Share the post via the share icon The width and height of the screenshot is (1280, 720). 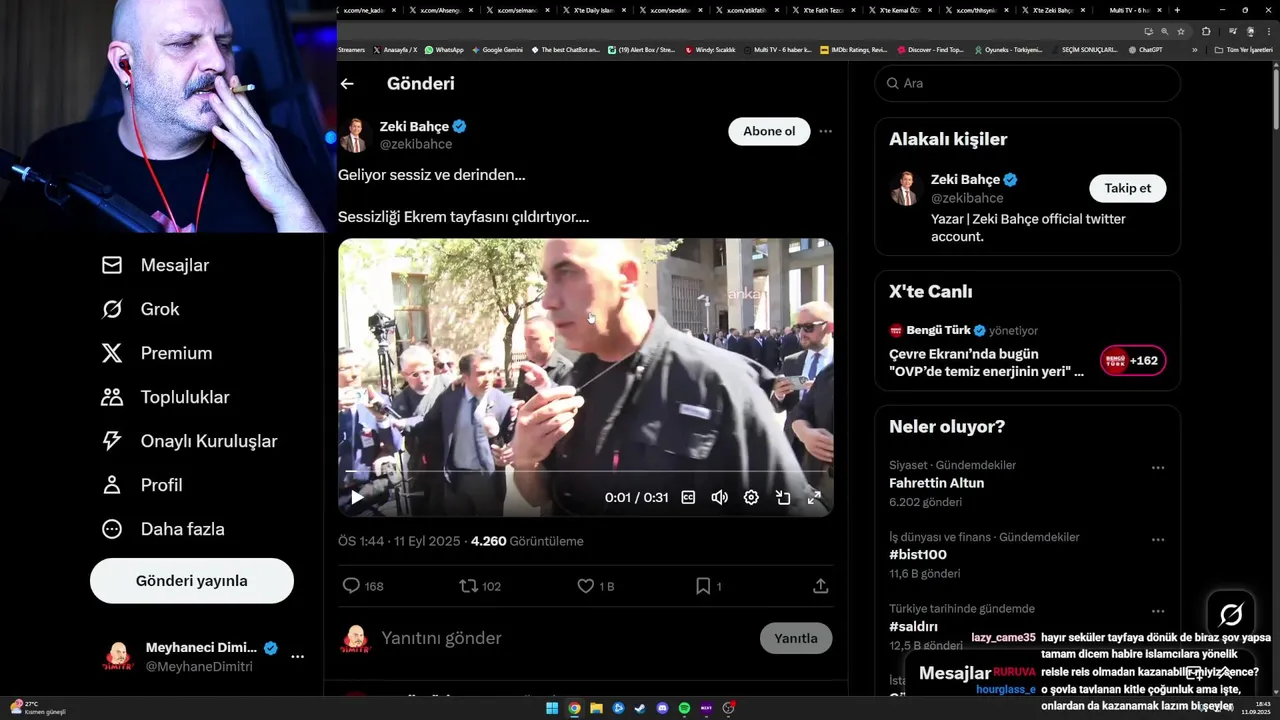820,586
